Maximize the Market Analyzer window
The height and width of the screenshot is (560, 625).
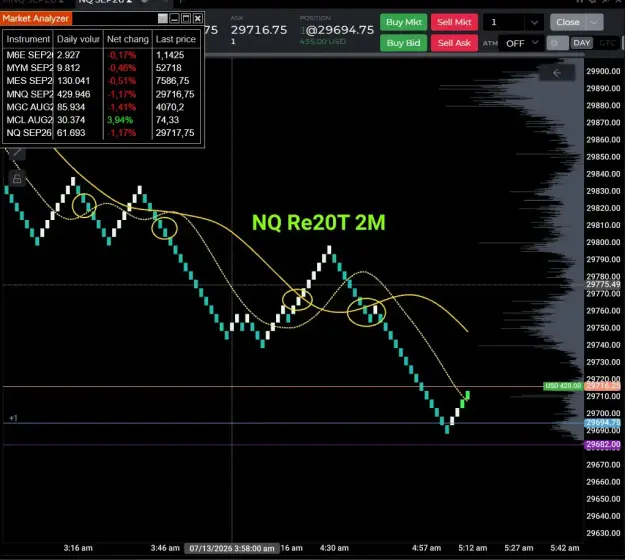click(186, 18)
